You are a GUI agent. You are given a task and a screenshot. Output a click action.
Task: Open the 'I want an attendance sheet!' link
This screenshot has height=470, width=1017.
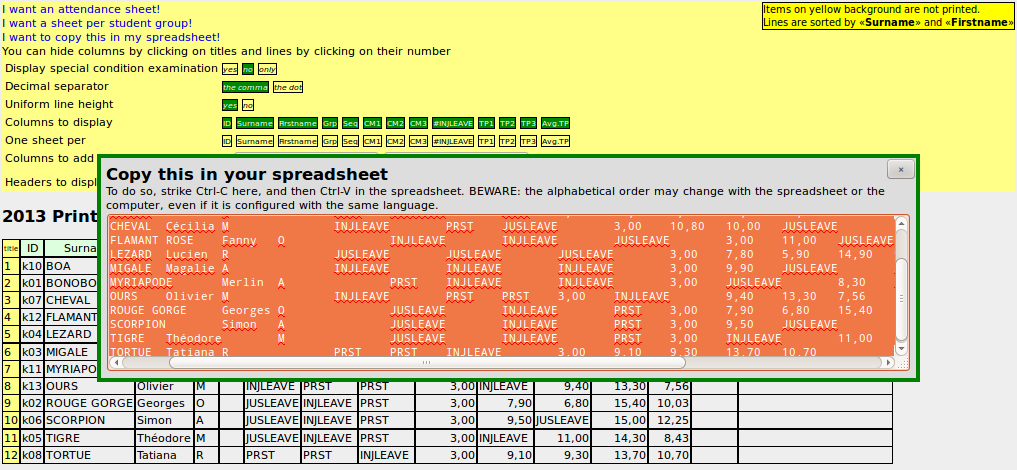pyautogui.click(x=81, y=9)
